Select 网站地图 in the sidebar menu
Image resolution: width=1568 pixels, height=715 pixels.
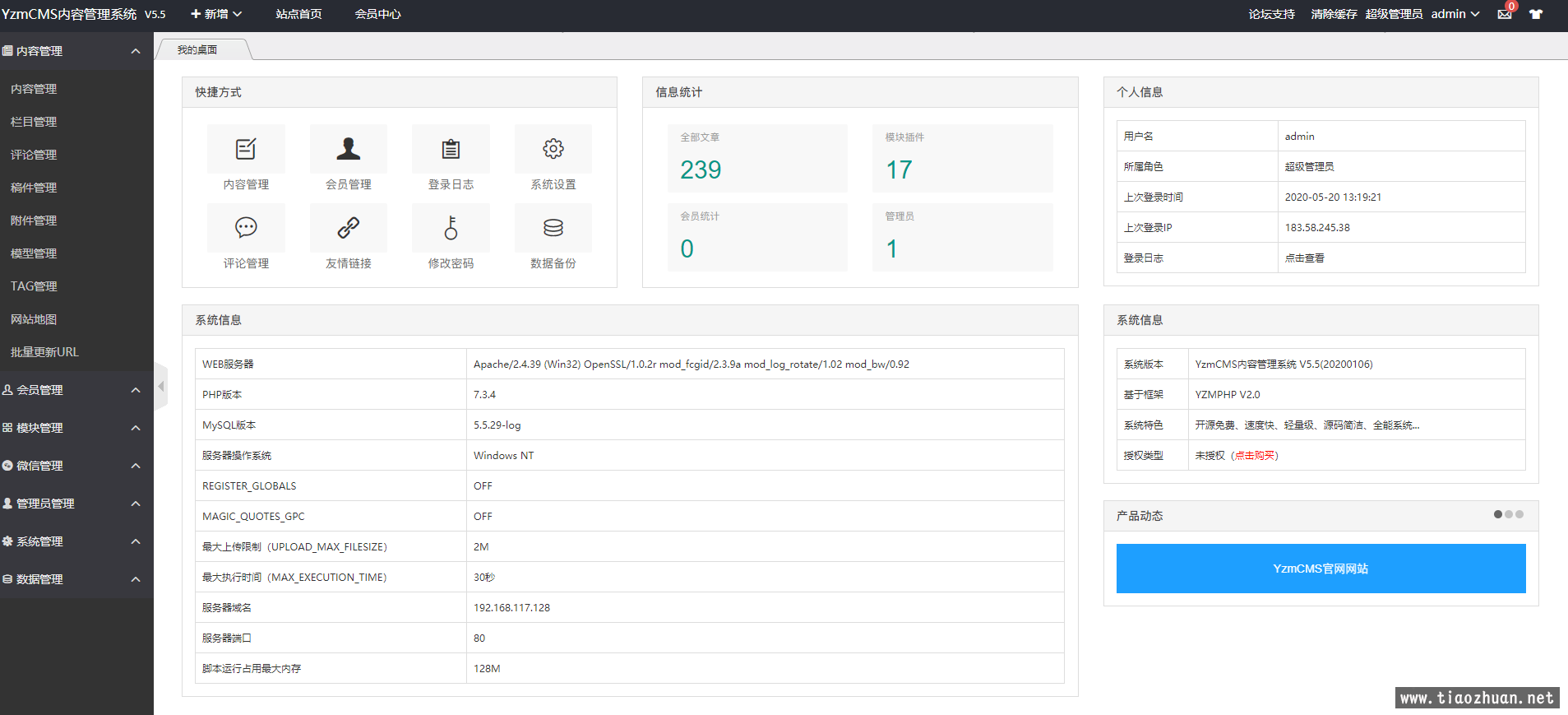(x=34, y=319)
